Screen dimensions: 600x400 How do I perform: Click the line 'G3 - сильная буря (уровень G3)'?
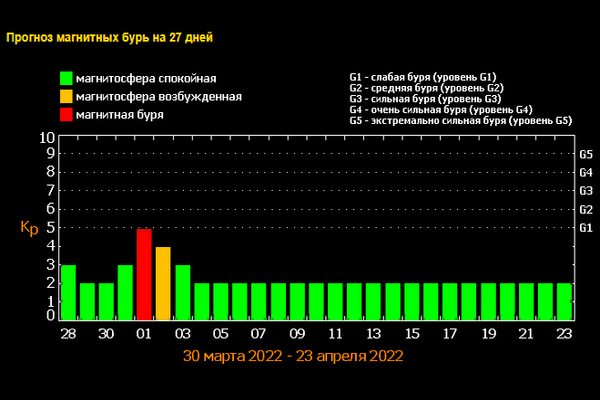click(x=425, y=99)
